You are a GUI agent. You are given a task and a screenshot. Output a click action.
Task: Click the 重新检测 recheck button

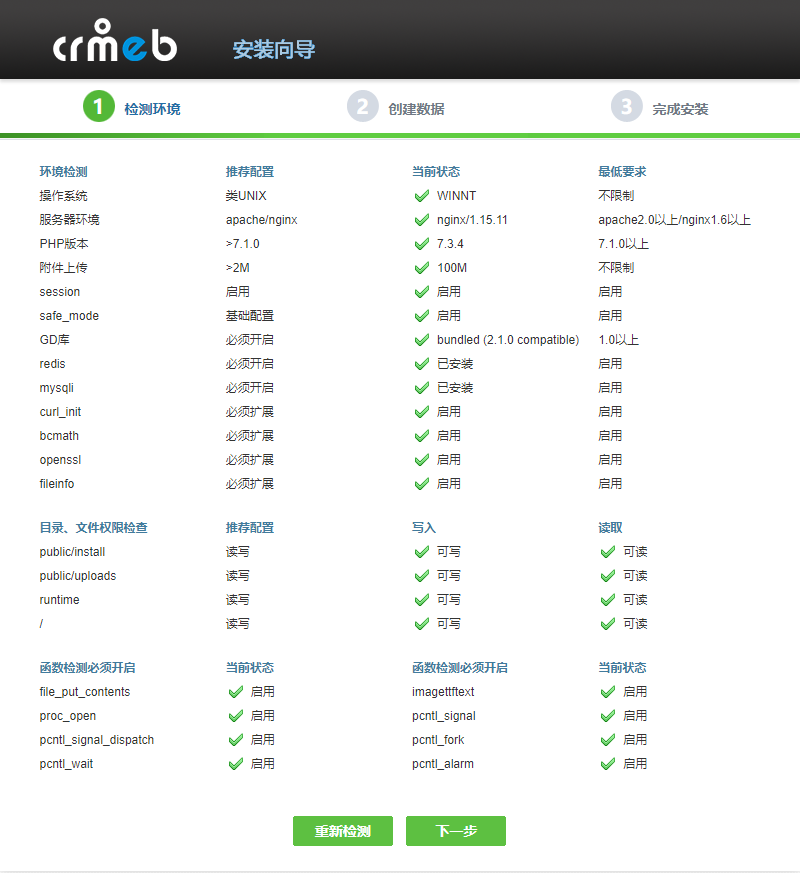tap(343, 831)
